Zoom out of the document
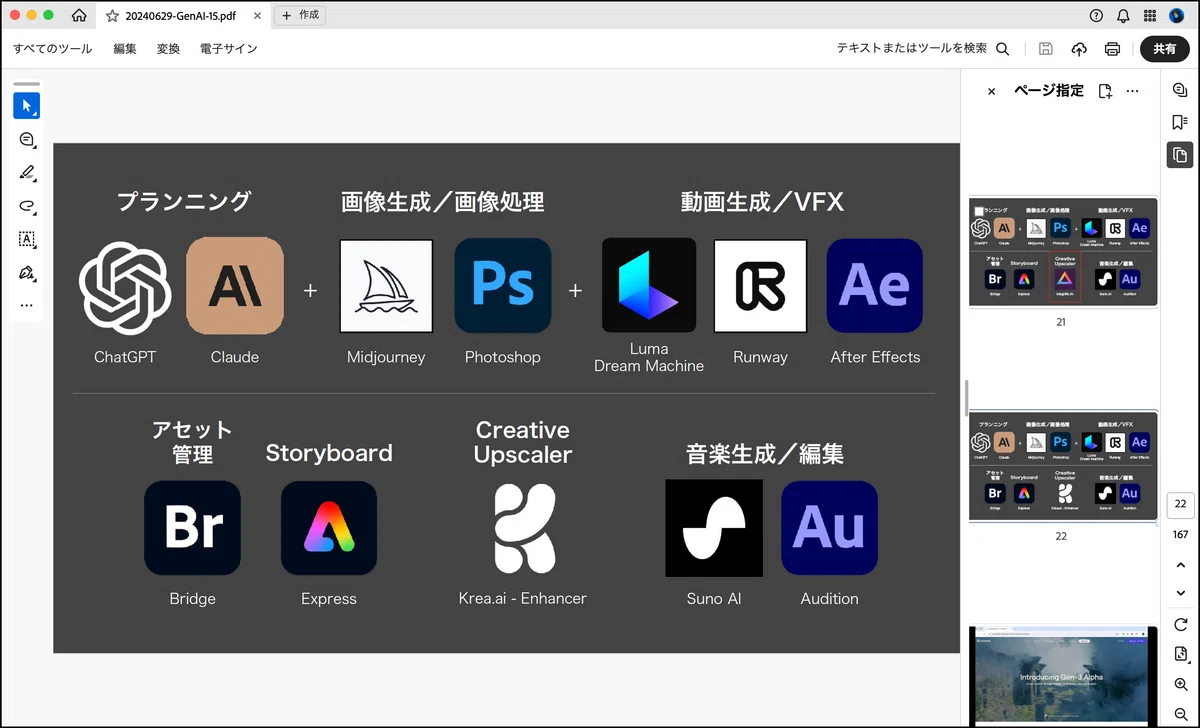The height and width of the screenshot is (728, 1200). point(1180,713)
